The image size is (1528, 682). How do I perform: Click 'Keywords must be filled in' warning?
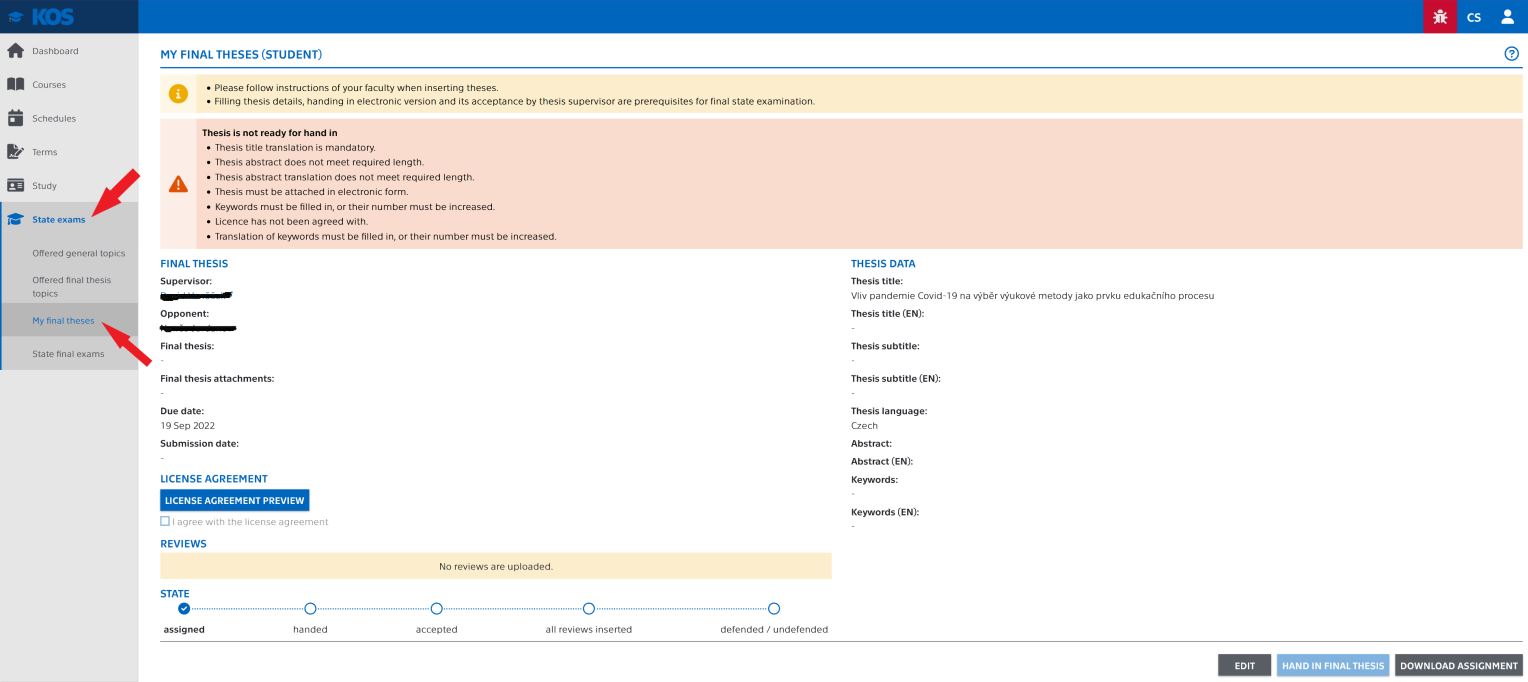click(x=355, y=207)
